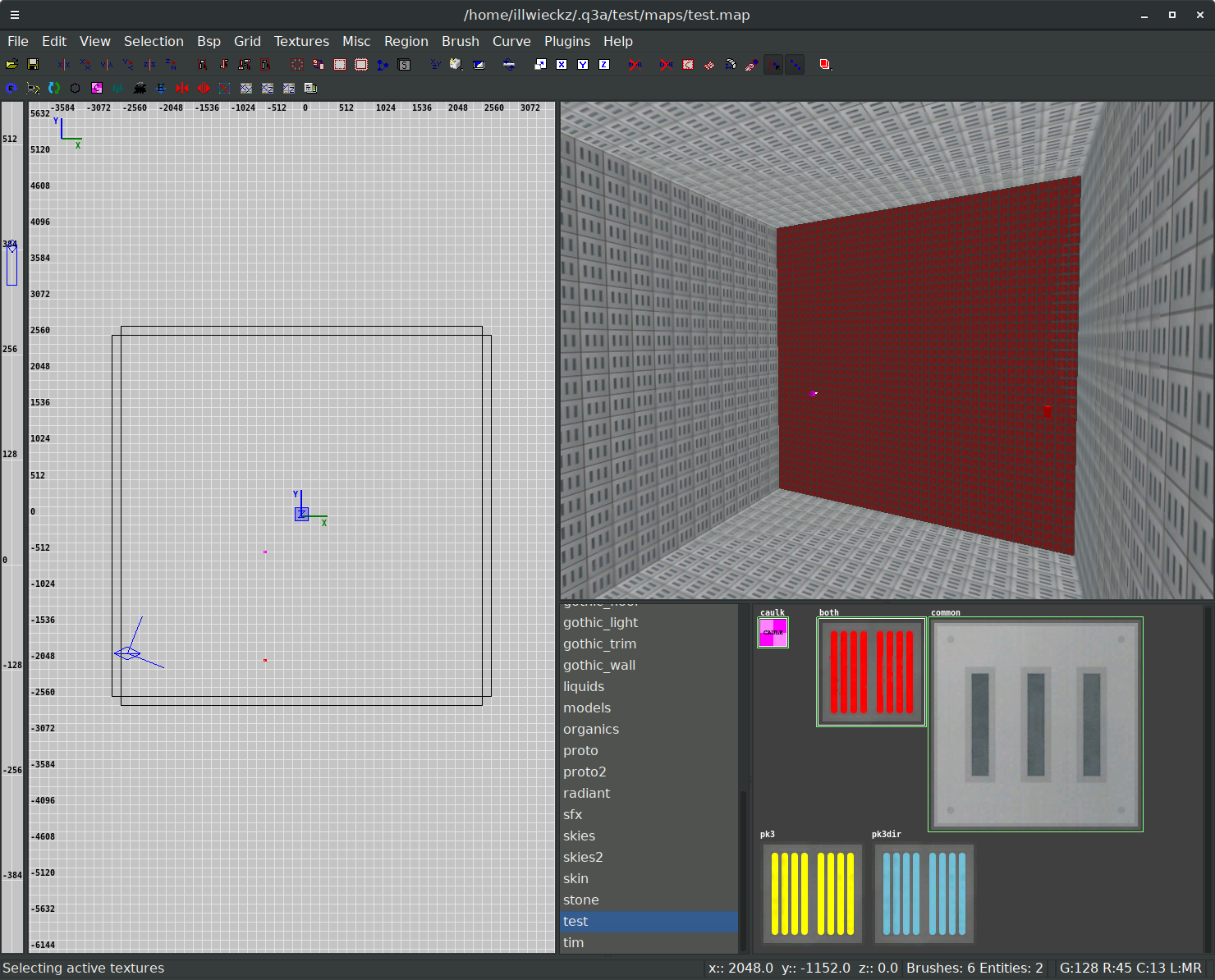
Task: Click the Open map folder icon
Action: pyautogui.click(x=11, y=64)
